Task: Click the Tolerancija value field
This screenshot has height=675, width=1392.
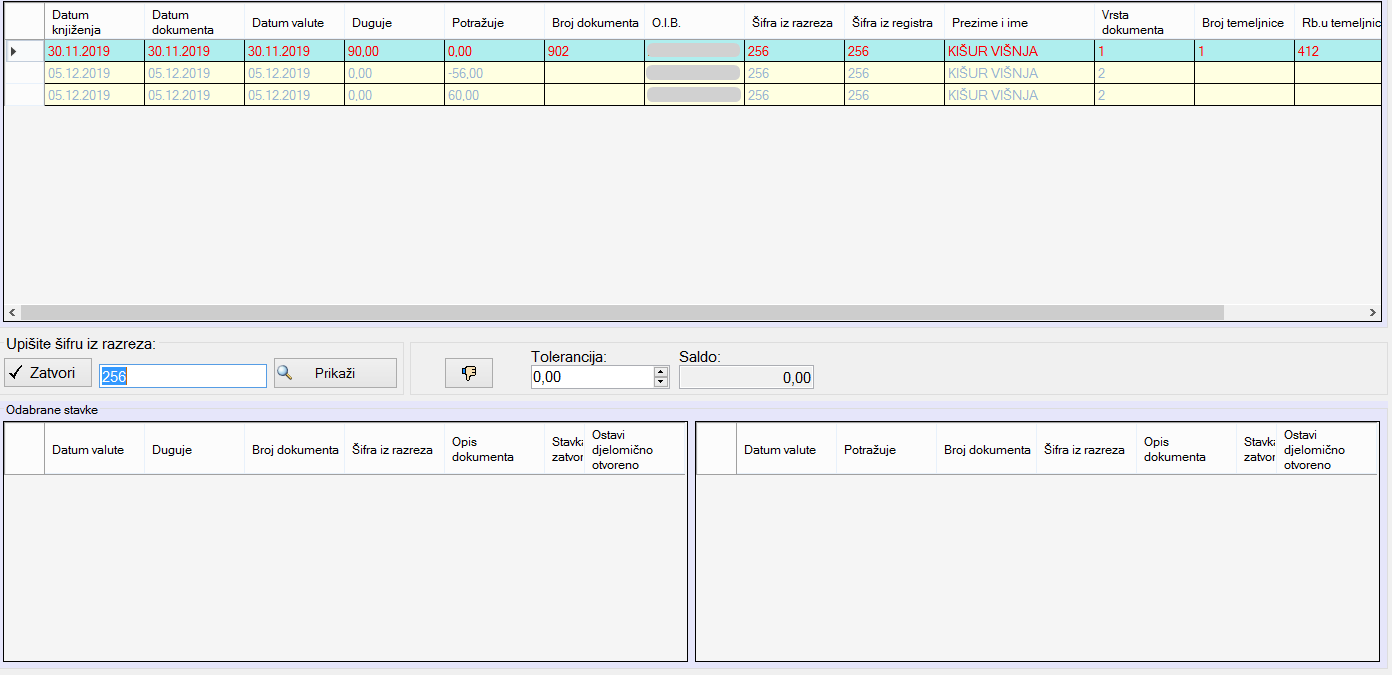Action: click(591, 377)
